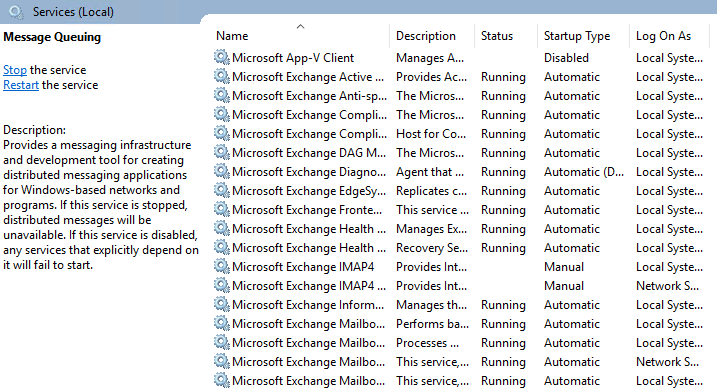Select the Exchange Anti-sp... service gear icon
The height and width of the screenshot is (391, 717).
click(x=222, y=96)
